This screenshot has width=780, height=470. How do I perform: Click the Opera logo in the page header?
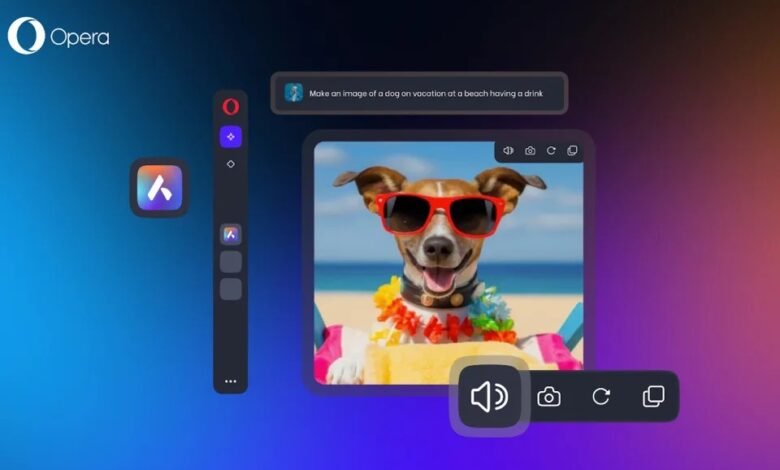58,36
